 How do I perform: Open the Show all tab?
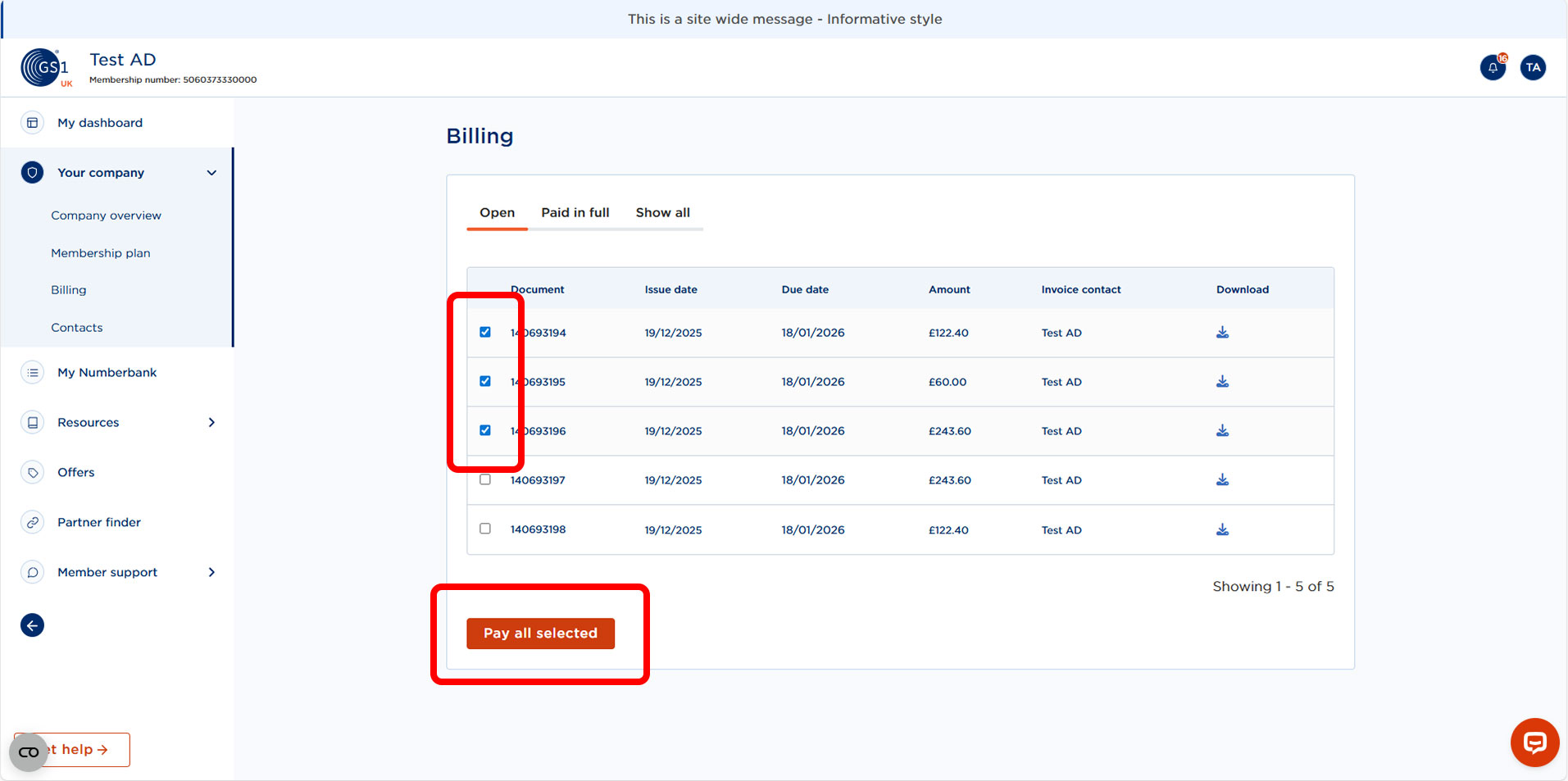[663, 212]
